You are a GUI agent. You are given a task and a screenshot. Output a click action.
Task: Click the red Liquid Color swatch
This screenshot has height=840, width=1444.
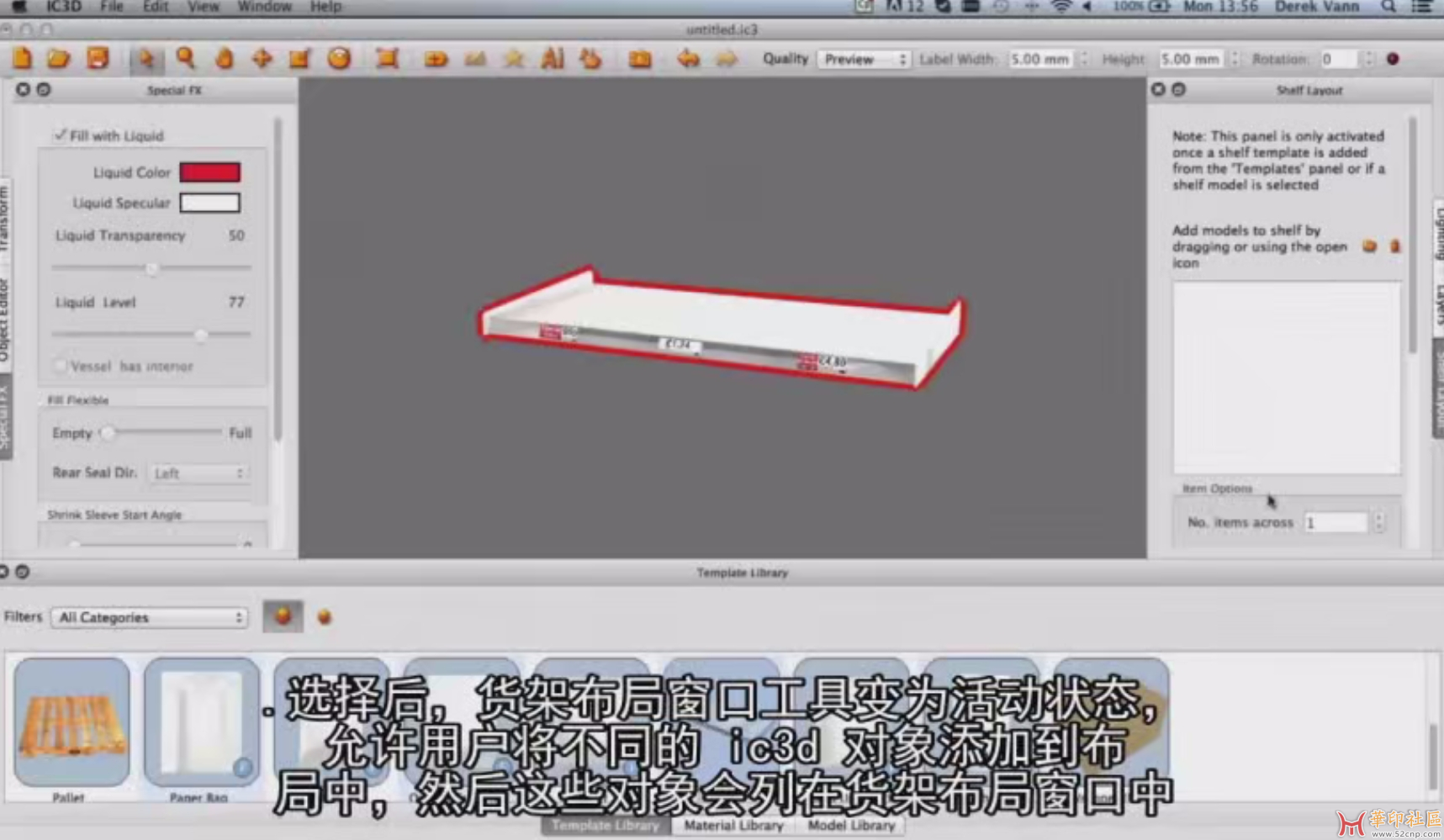click(x=209, y=172)
